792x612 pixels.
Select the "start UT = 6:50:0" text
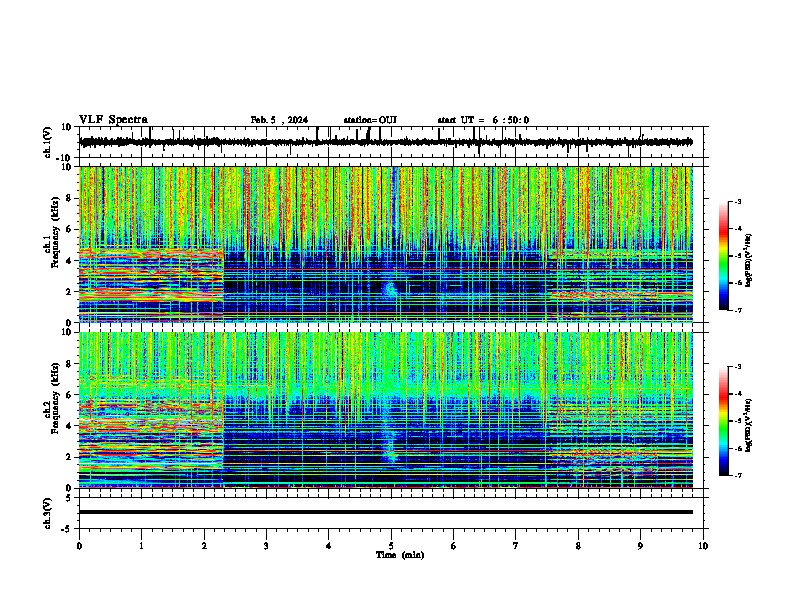tap(483, 120)
